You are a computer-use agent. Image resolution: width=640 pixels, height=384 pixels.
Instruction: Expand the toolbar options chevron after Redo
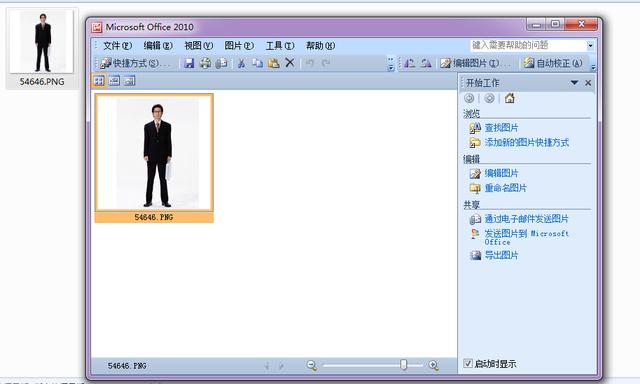click(391, 63)
